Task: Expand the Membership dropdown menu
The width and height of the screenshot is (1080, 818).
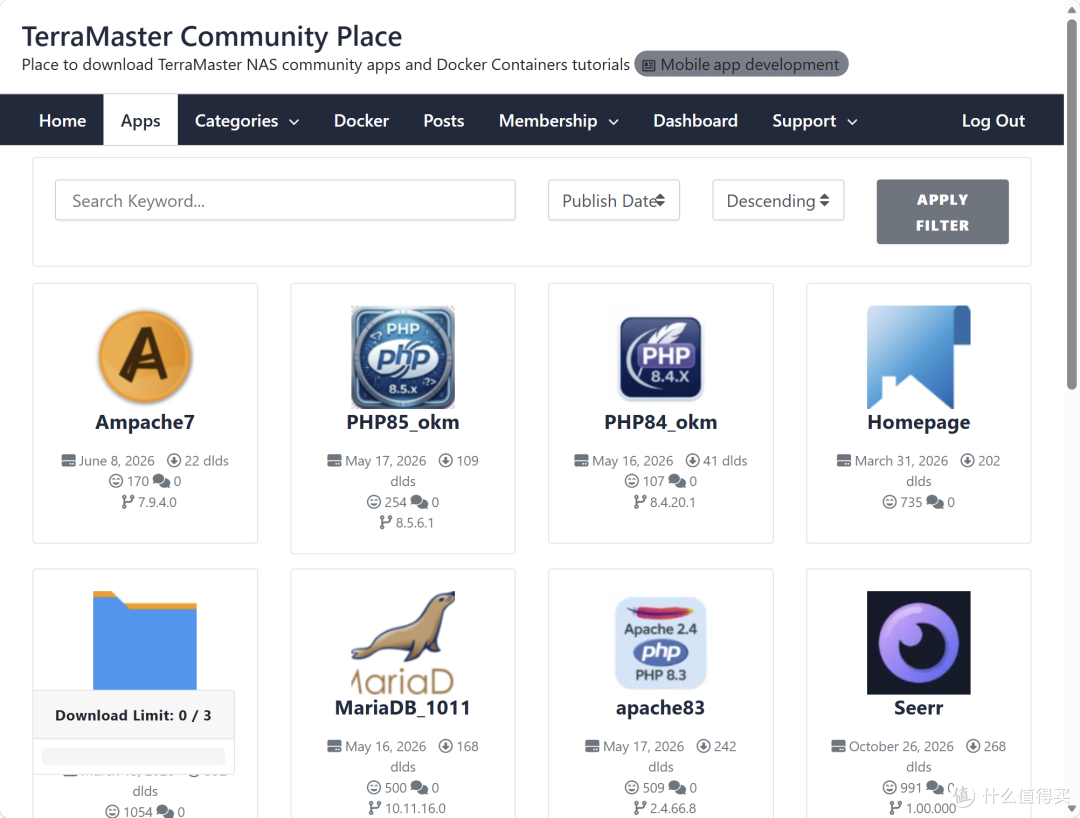Action: point(559,120)
